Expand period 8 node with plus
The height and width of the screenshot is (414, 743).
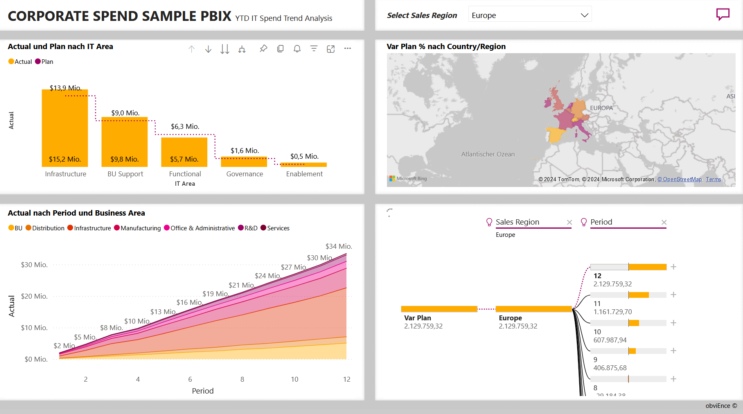(x=673, y=378)
